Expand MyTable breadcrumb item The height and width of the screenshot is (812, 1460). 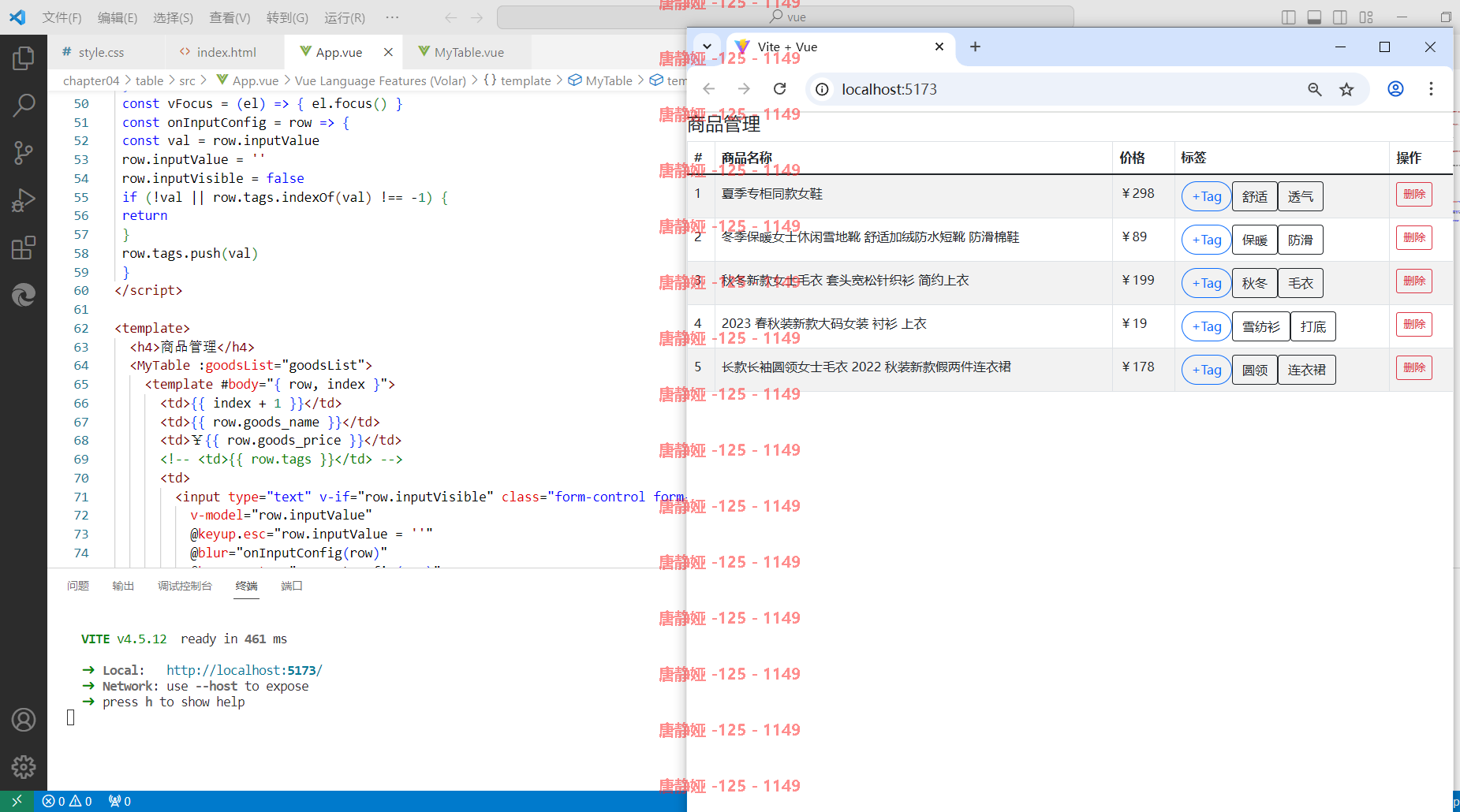pyautogui.click(x=601, y=80)
